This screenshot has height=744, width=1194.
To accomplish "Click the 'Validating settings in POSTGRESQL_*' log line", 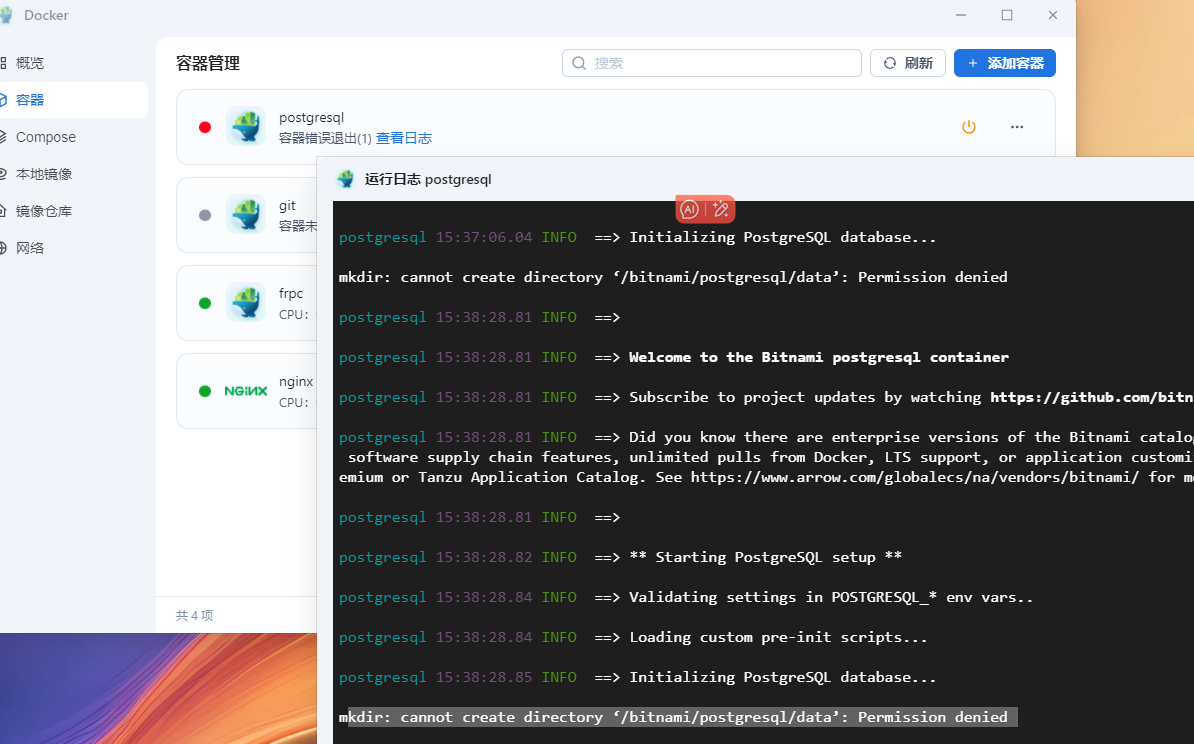I will point(831,598).
